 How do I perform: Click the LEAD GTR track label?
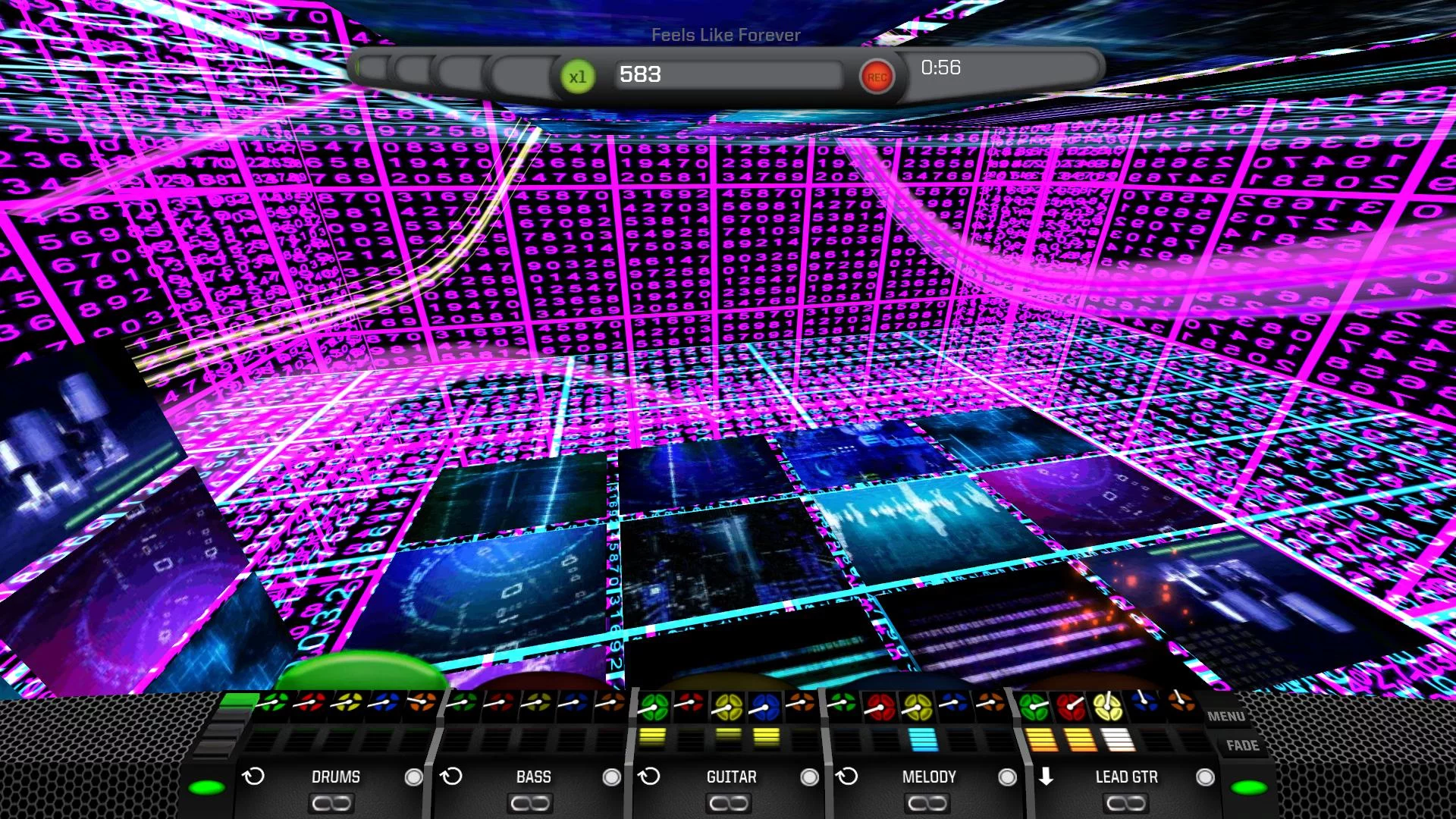(1126, 777)
